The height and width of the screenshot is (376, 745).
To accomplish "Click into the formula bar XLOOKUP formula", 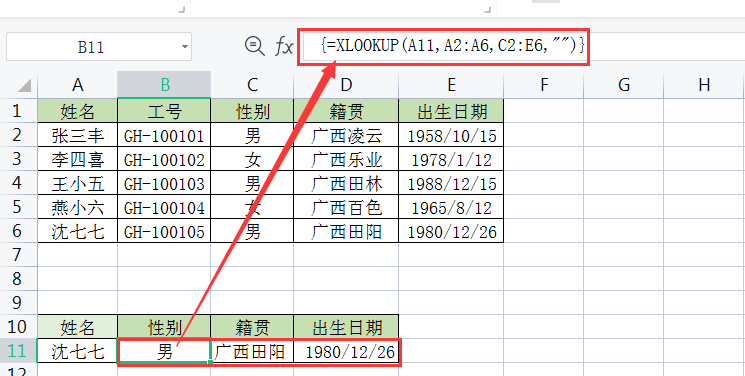I will [x=451, y=46].
